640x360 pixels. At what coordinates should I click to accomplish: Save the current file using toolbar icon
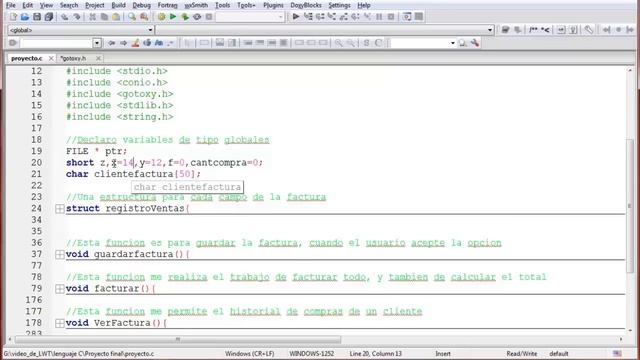coord(37,17)
